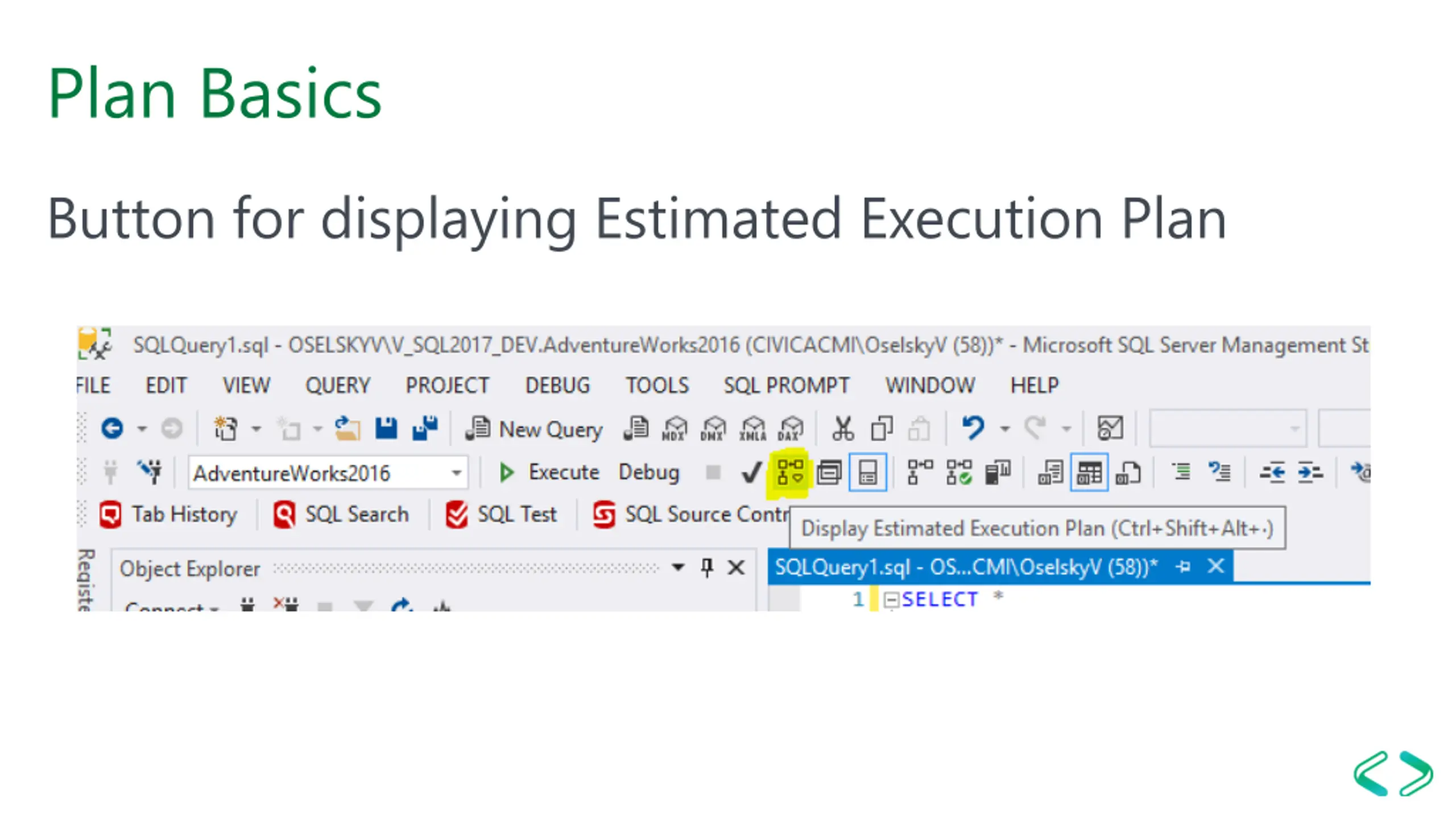Click the Cut scissors icon

(x=842, y=429)
